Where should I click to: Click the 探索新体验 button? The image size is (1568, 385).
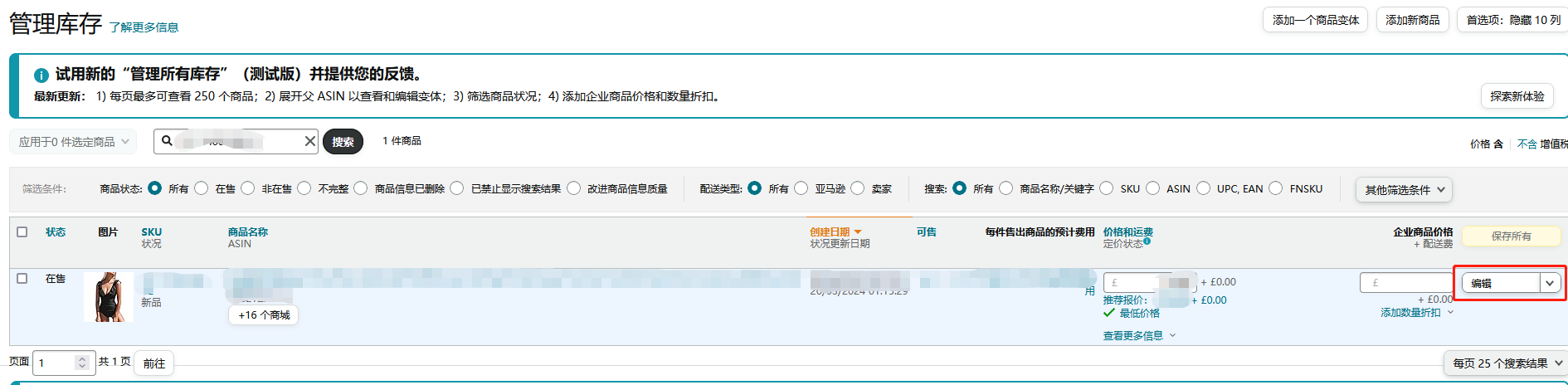tap(1517, 96)
